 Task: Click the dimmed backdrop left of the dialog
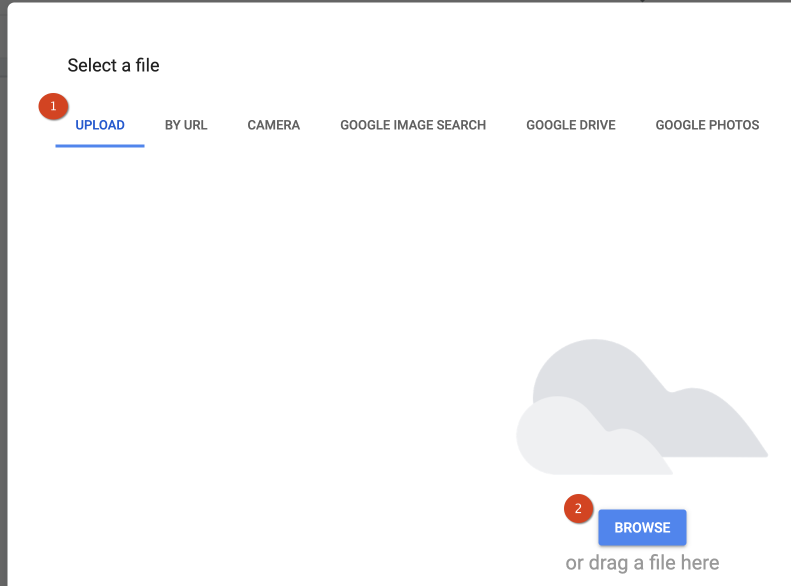[x=3, y=300]
